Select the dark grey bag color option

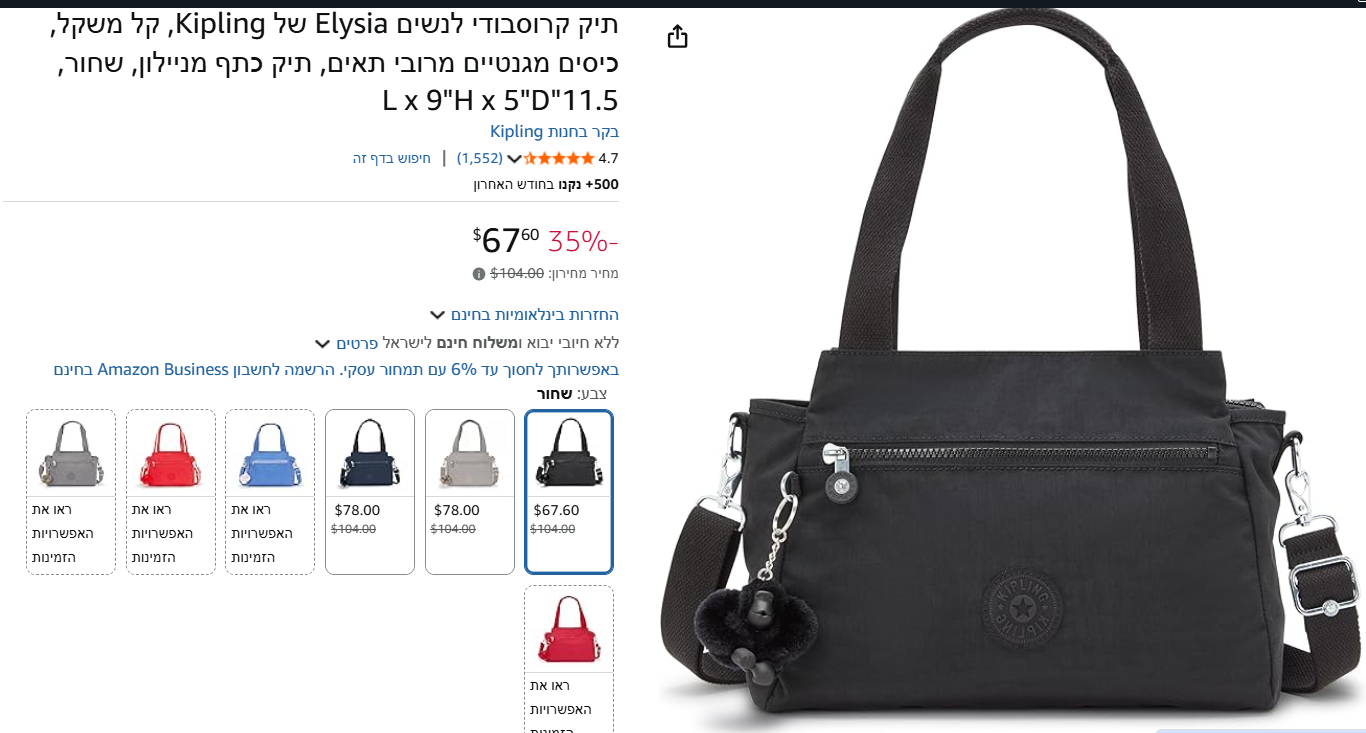click(x=71, y=491)
